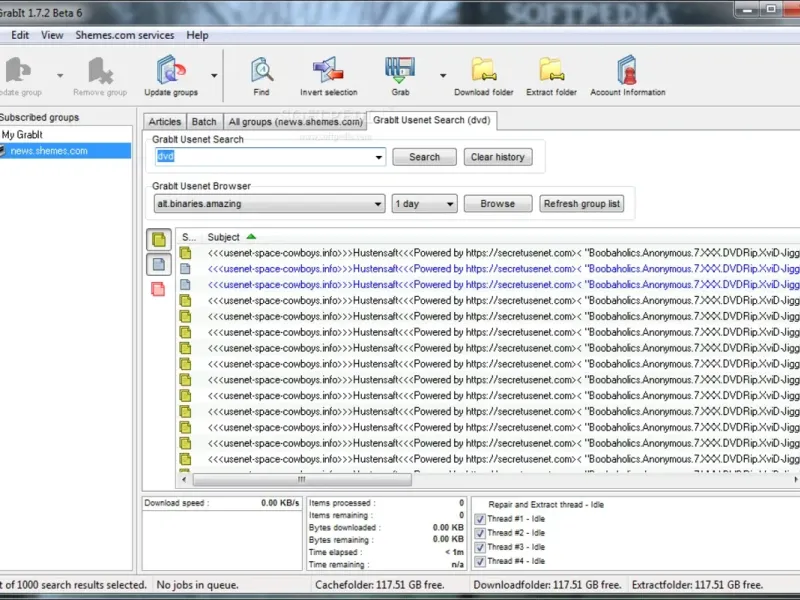Click the horizontal scrollbar thumb of results
The height and width of the screenshot is (600, 800).
[x=302, y=480]
